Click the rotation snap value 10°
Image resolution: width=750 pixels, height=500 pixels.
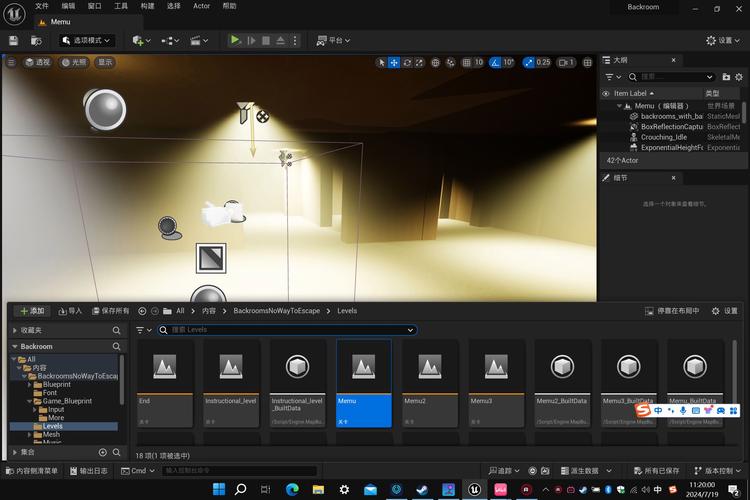[508, 62]
